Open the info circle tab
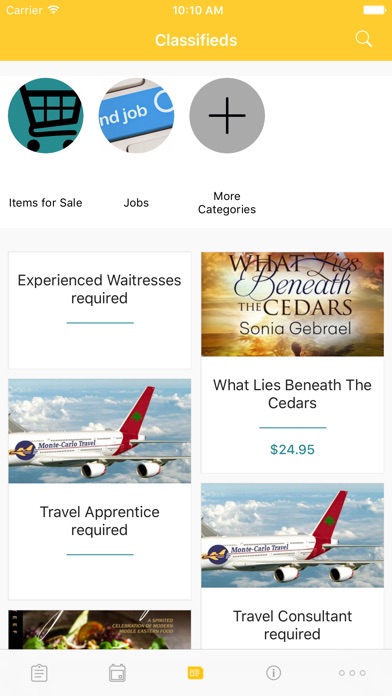The image size is (392, 696). (x=273, y=673)
